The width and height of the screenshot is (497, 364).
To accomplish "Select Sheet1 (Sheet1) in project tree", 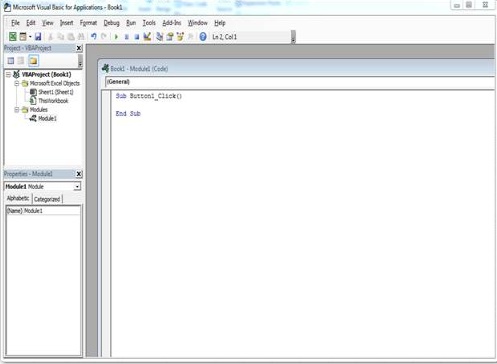I will [x=56, y=92].
